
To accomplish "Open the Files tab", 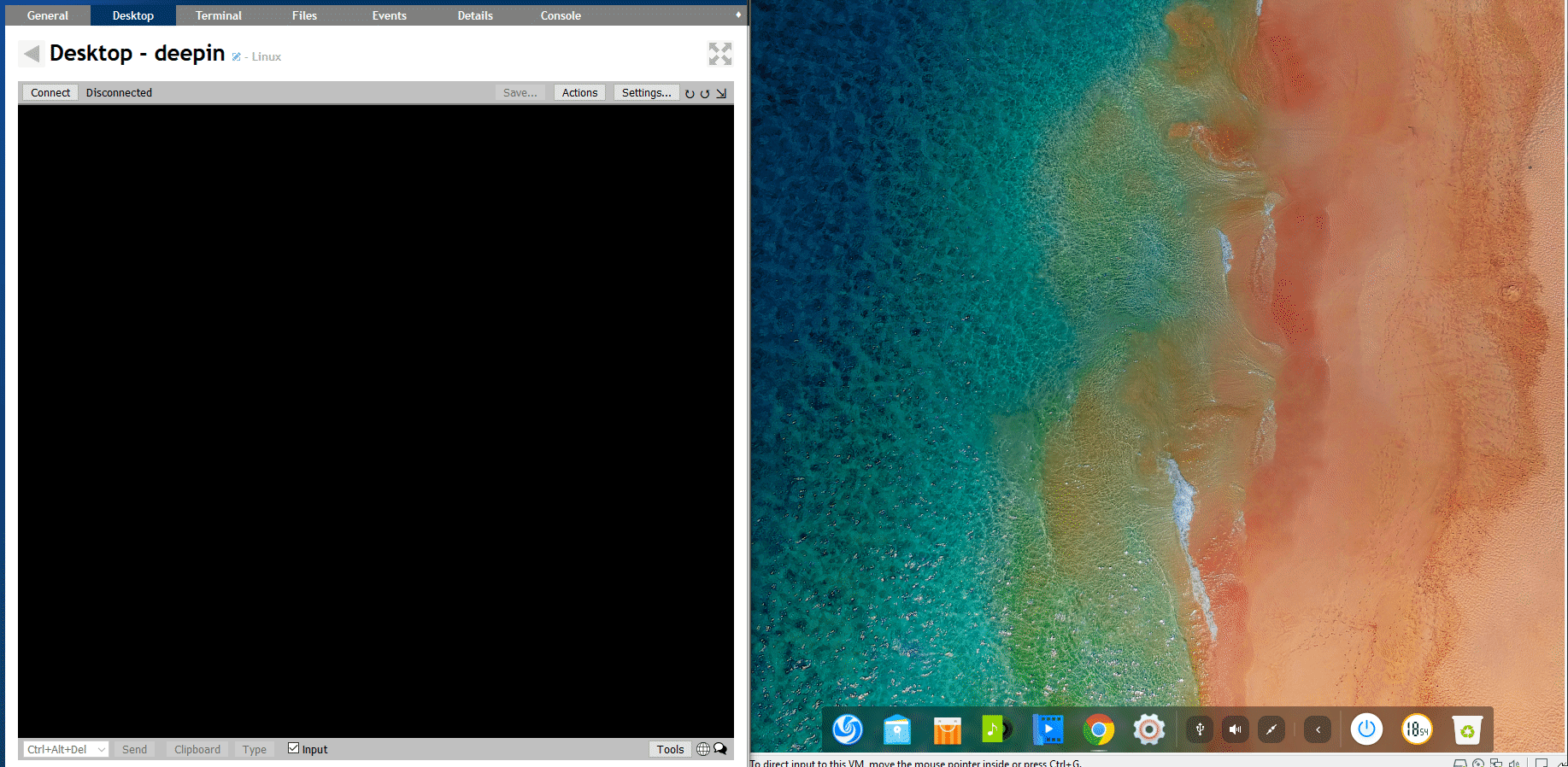I will (x=304, y=15).
